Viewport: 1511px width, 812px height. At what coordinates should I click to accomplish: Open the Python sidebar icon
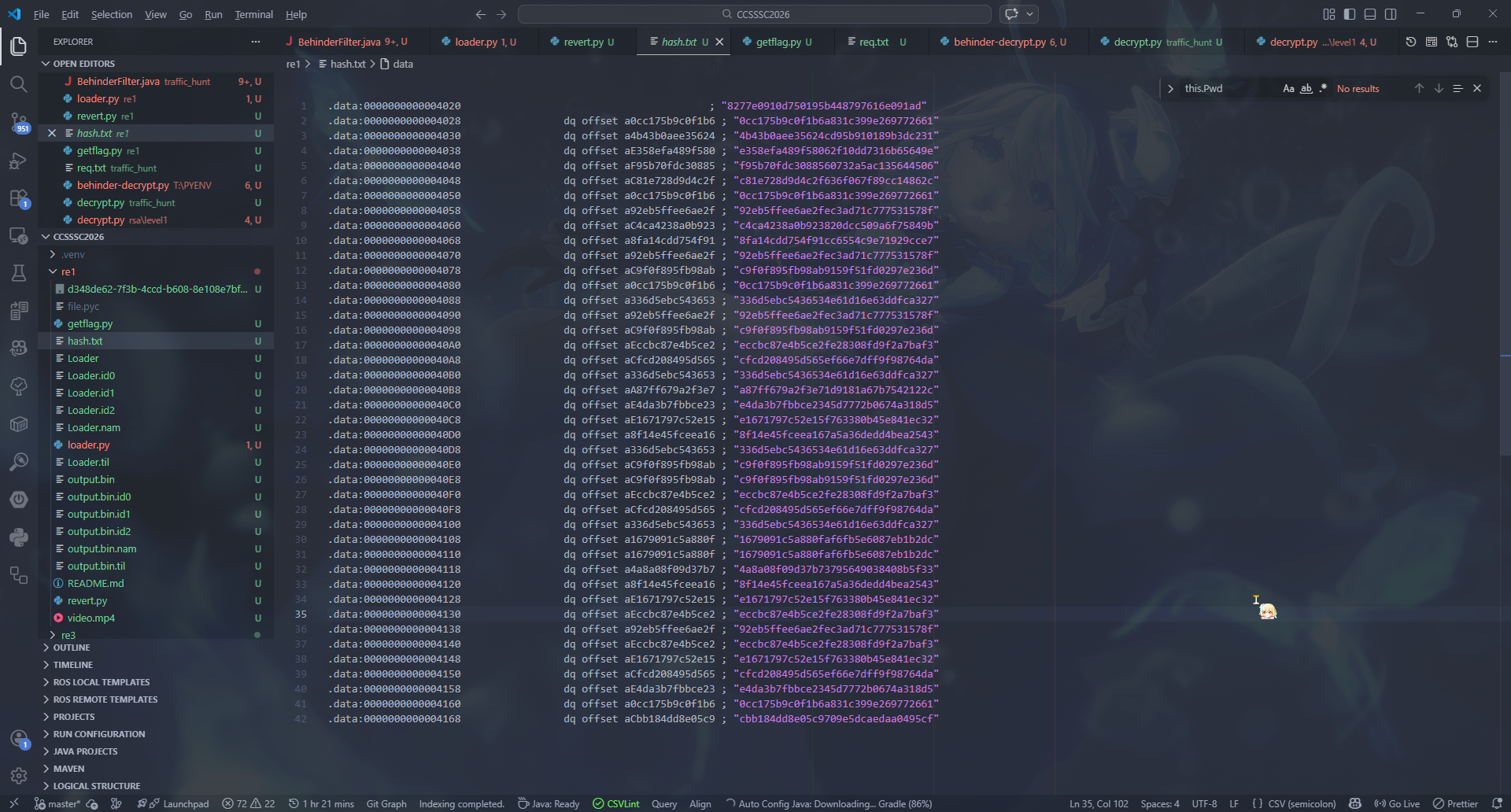[x=19, y=537]
